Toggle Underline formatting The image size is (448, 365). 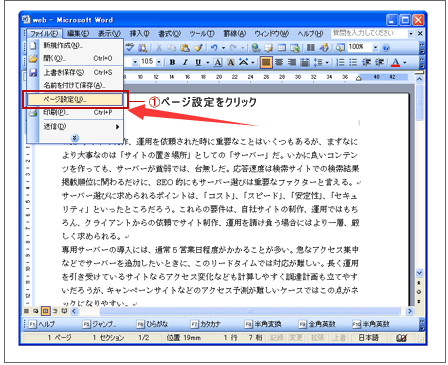pos(198,62)
